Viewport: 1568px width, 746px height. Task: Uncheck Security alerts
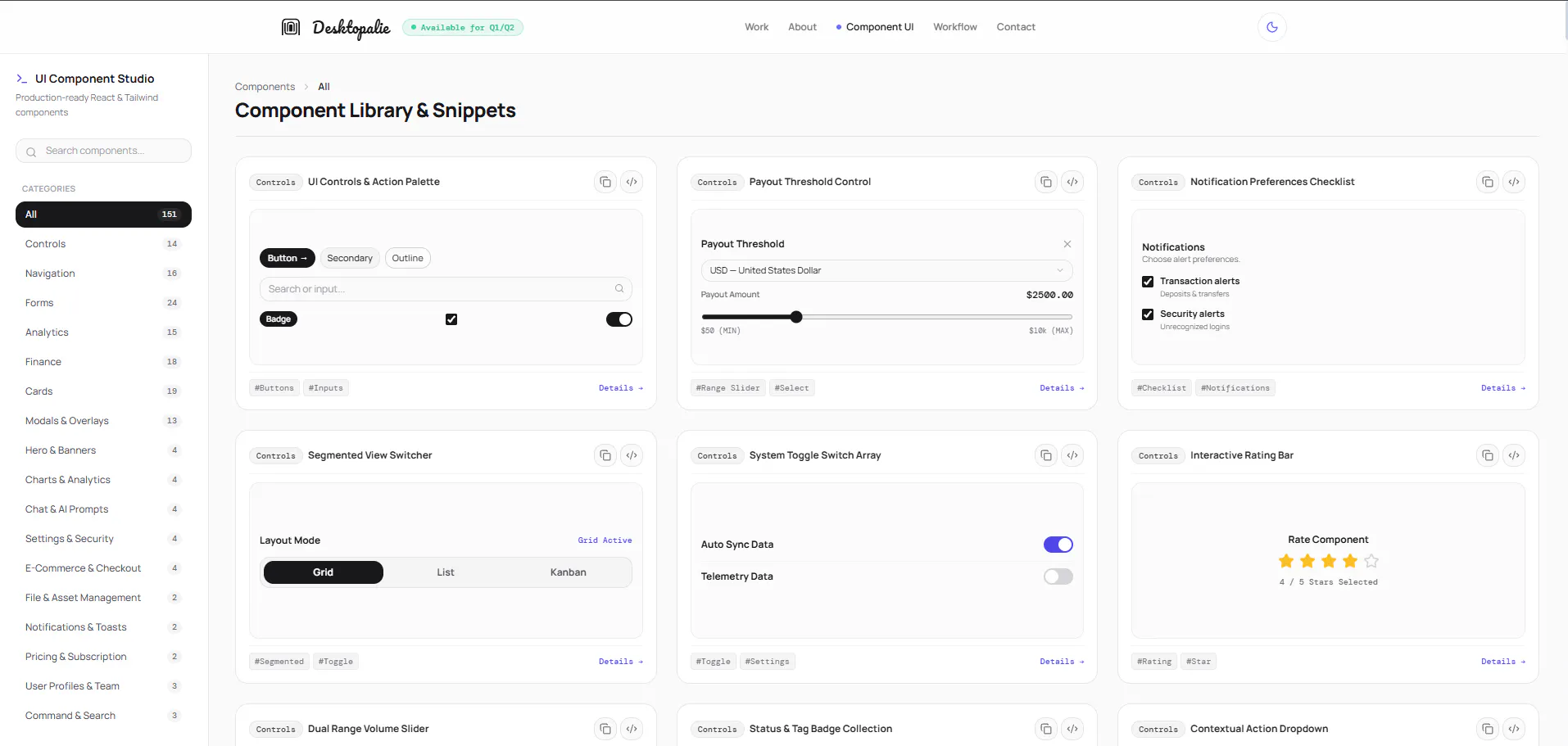coord(1148,314)
